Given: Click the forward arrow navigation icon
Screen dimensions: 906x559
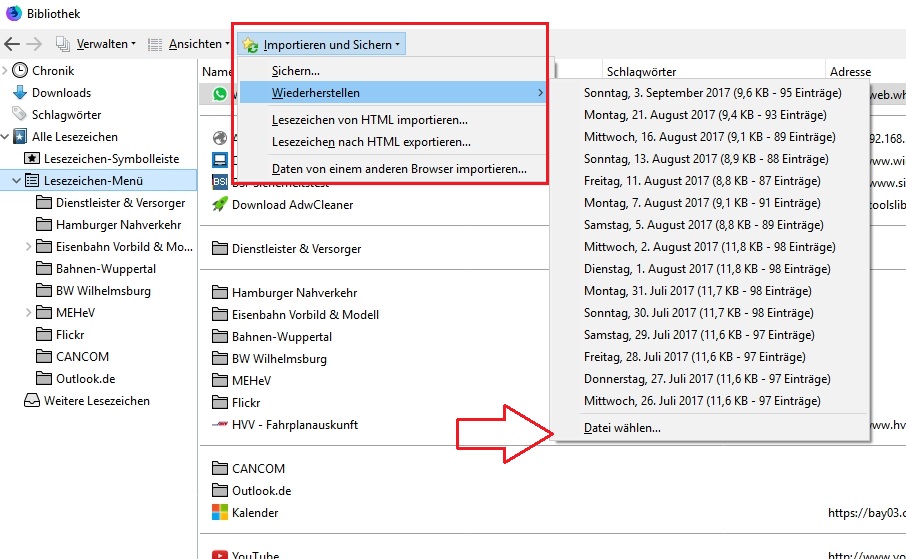Looking at the screenshot, I should point(34,44).
